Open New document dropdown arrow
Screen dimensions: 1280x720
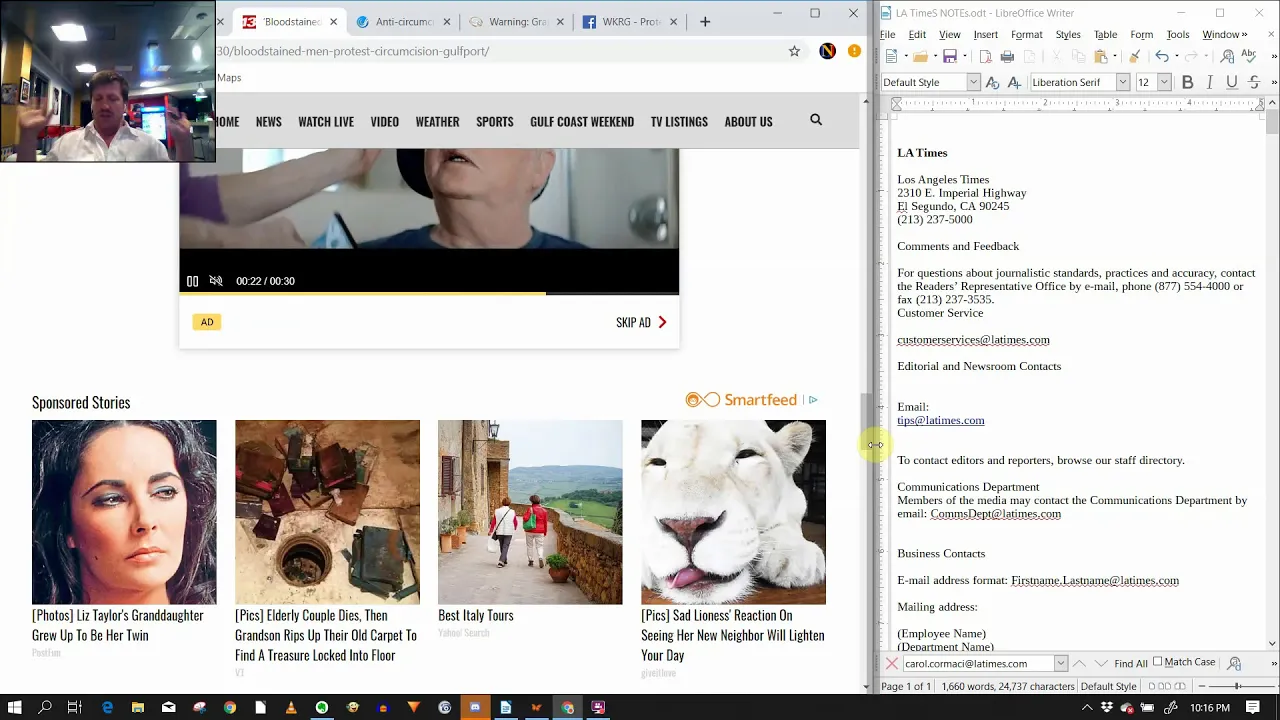pyautogui.click(x=906, y=57)
